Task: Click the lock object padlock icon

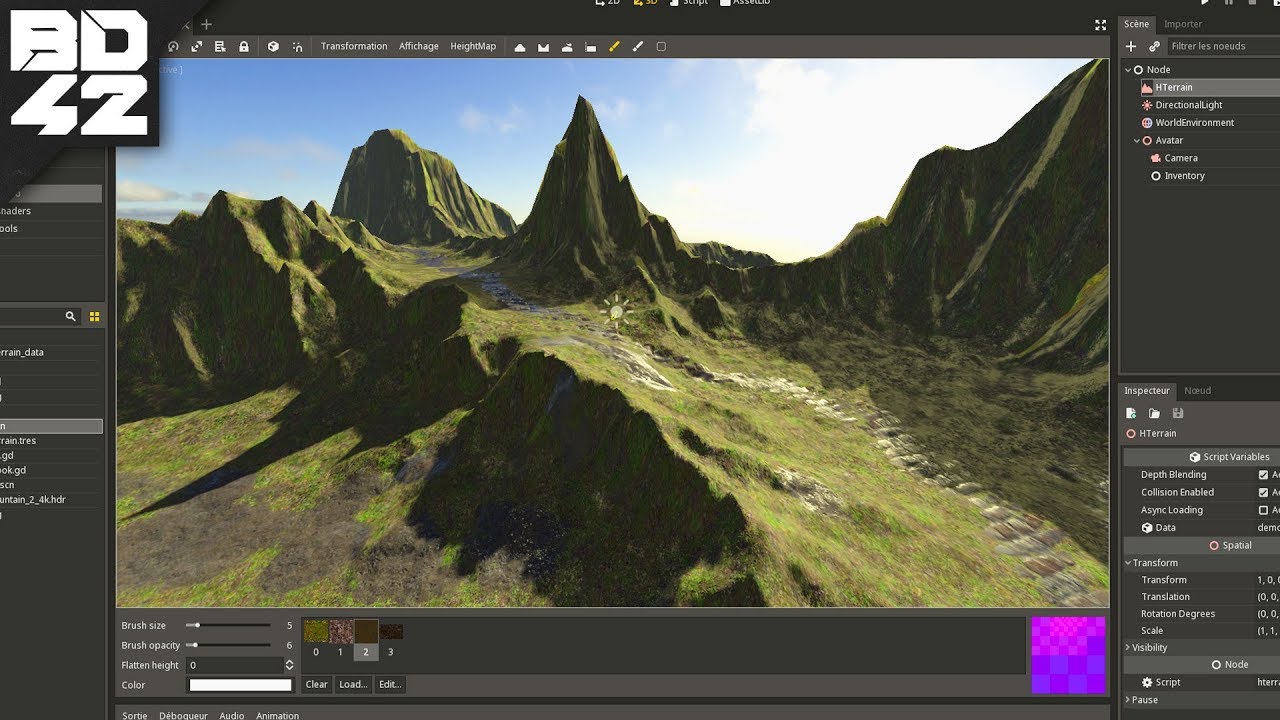Action: 244,47
